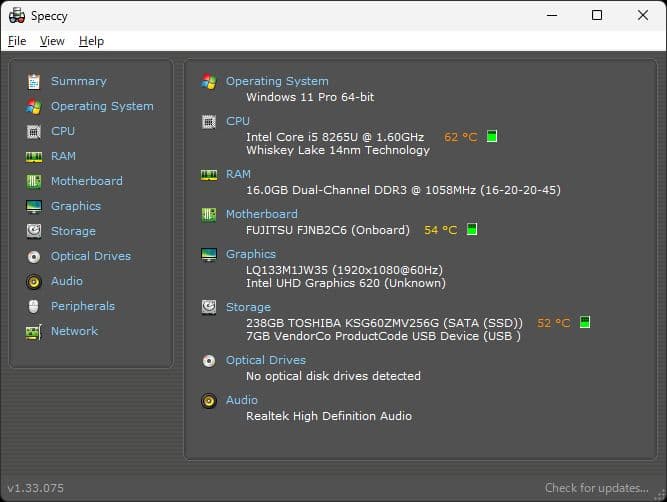Open Storage section from sidebar
Image resolution: width=667 pixels, height=502 pixels.
tap(73, 231)
